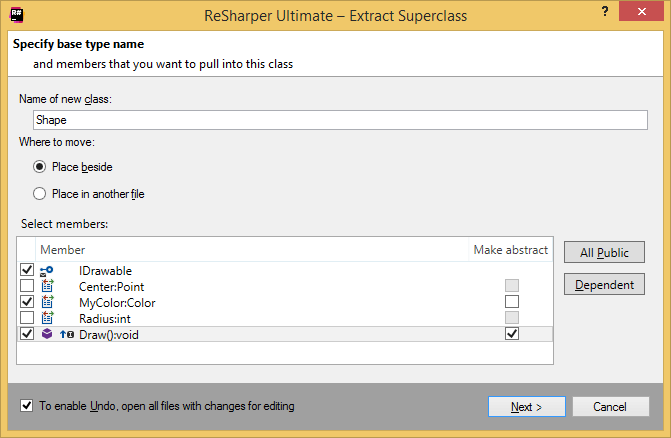Click the purple Draw() method icon

coord(47,334)
